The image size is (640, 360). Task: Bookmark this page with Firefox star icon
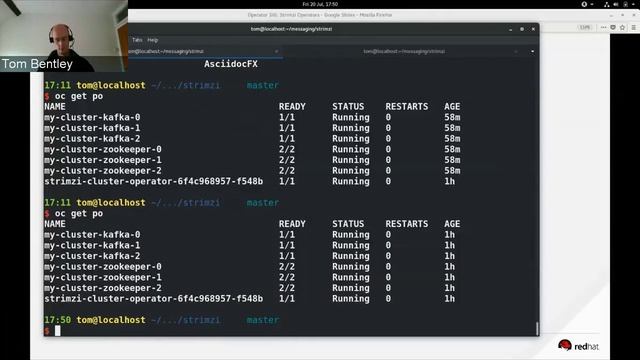622,27
